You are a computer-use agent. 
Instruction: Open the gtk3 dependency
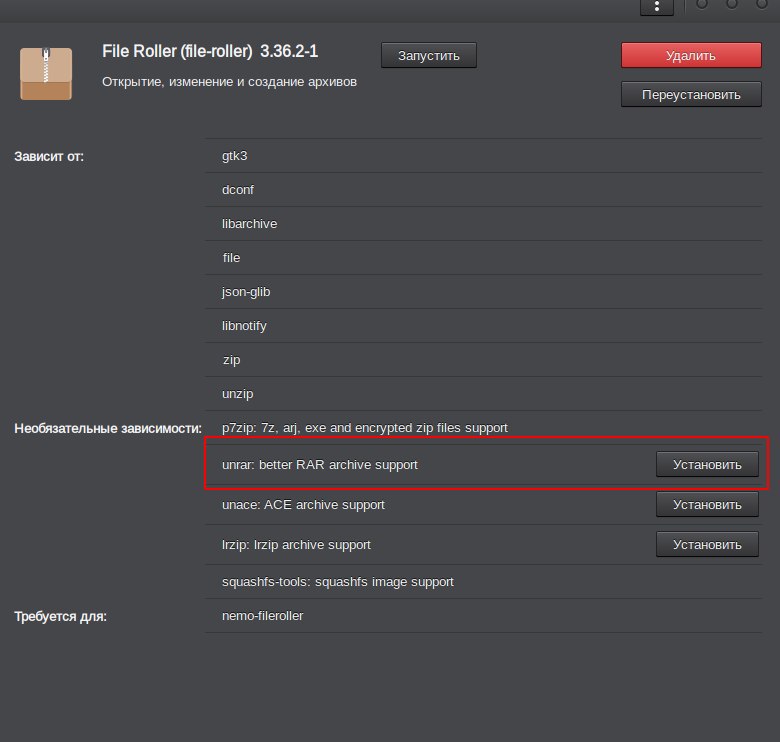[483, 156]
